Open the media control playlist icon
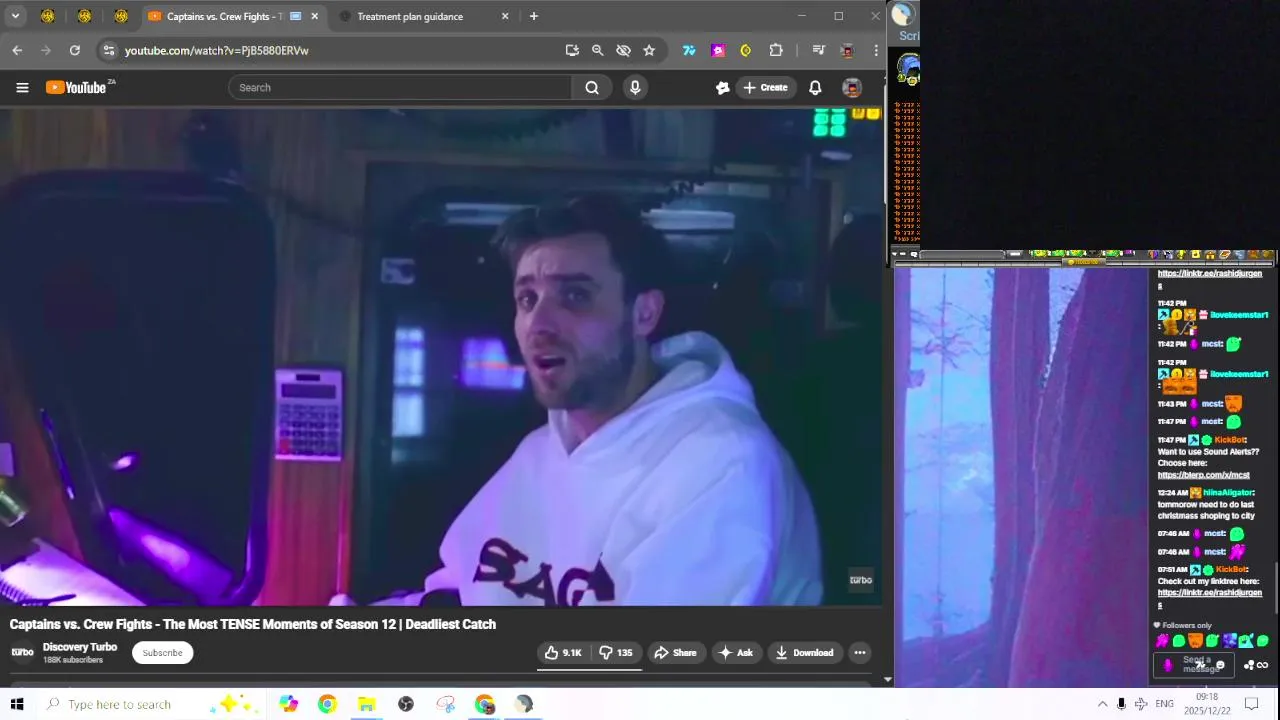 (x=818, y=50)
